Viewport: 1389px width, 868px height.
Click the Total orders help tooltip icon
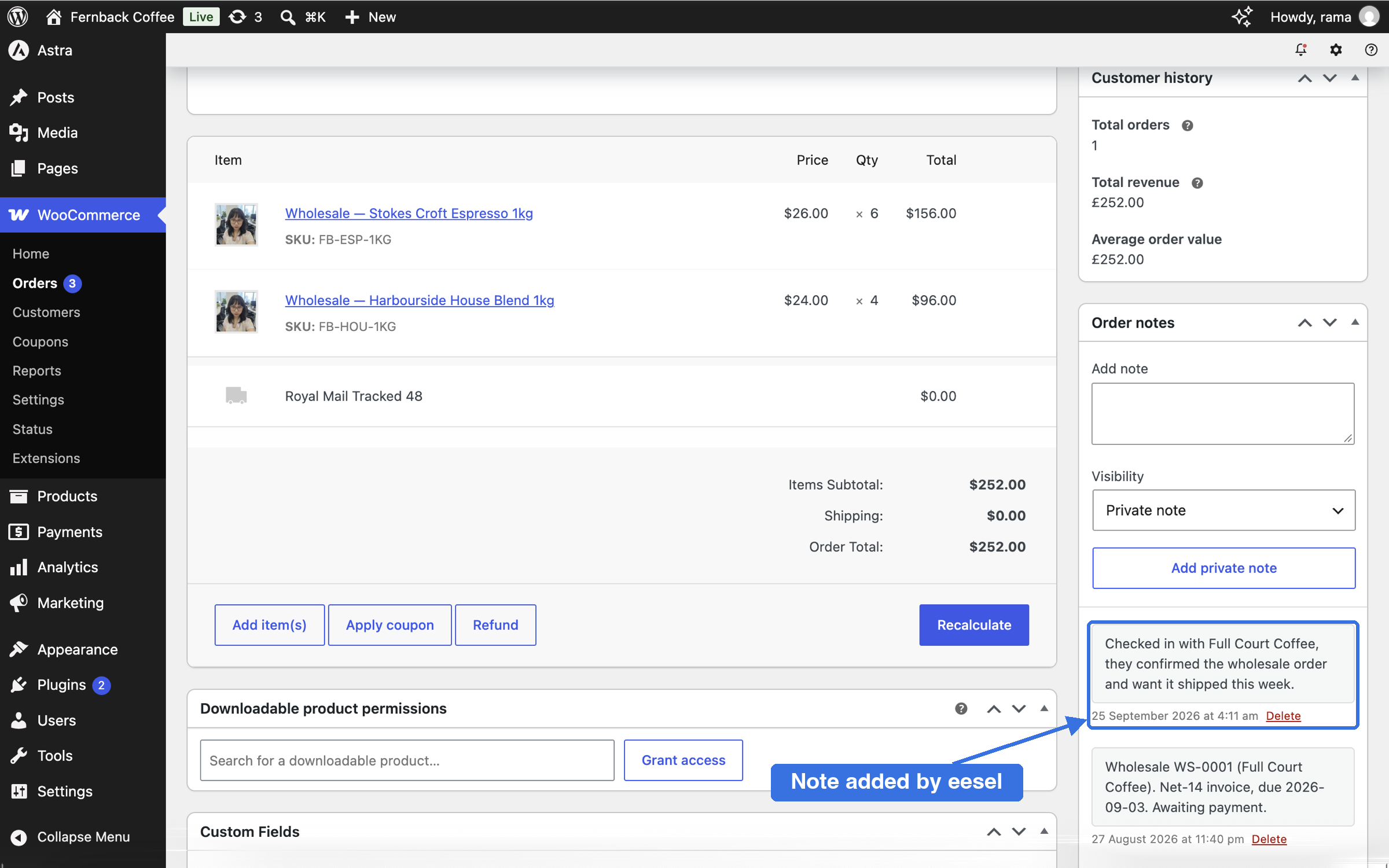point(1187,126)
